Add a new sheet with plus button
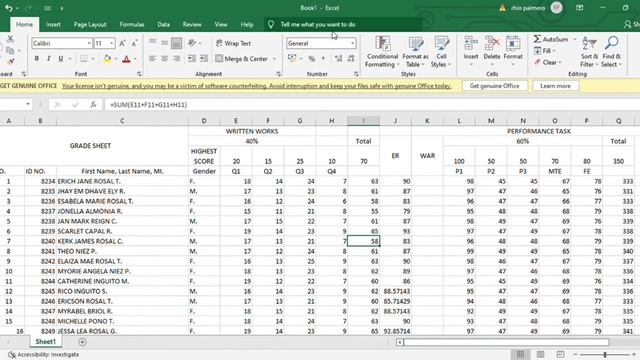The height and width of the screenshot is (360, 640). 82,342
